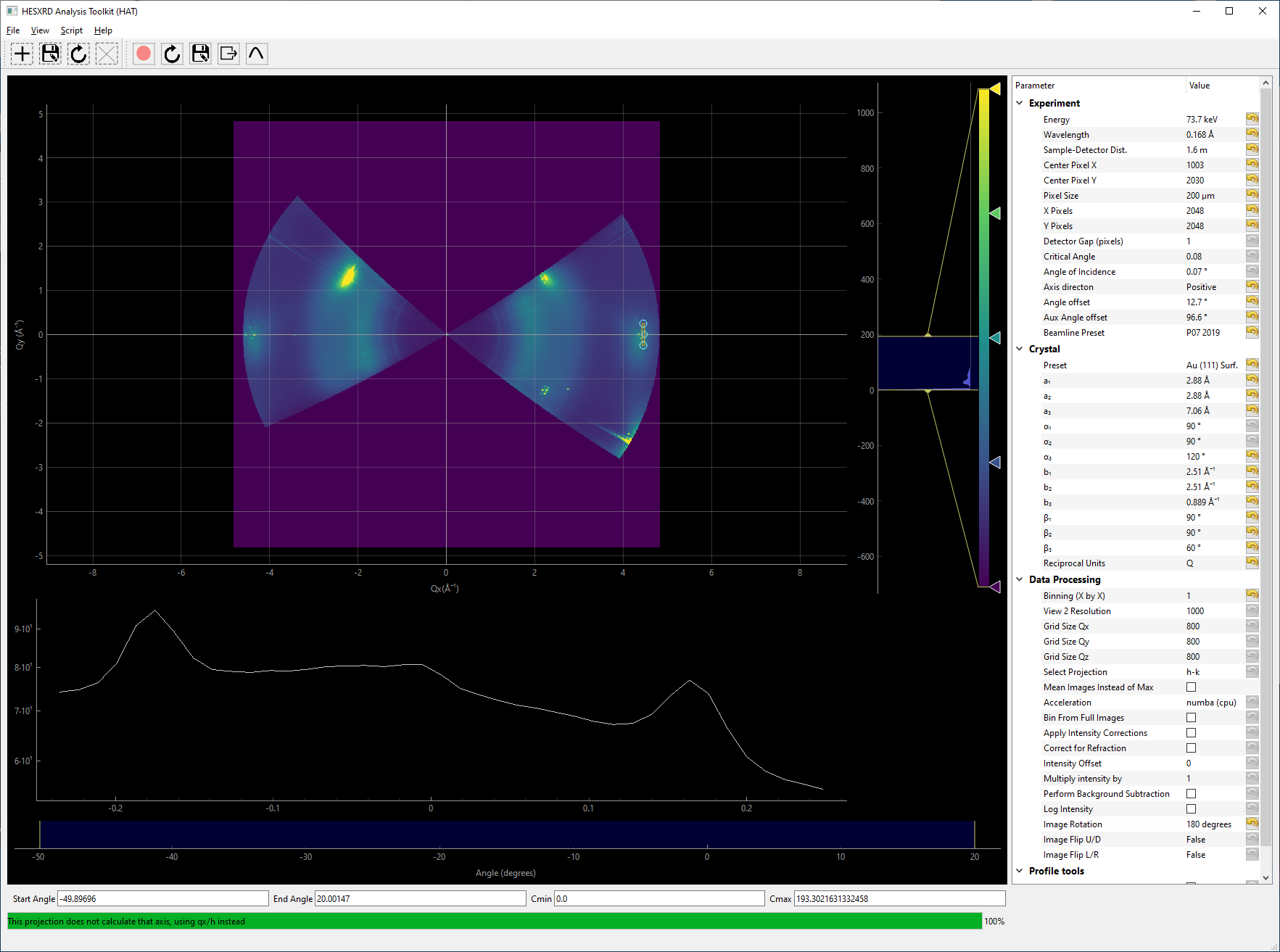Click the yellow top colorbar tick marker
The height and width of the screenshot is (952, 1280).
tap(995, 88)
